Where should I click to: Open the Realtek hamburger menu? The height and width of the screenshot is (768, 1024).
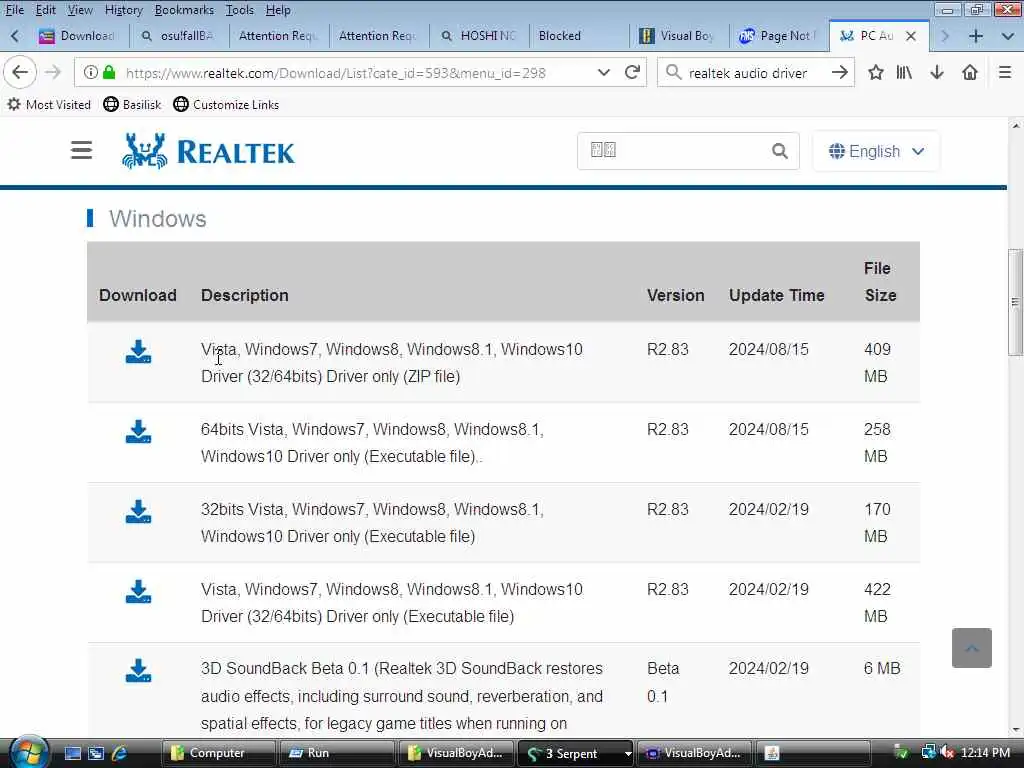pyautogui.click(x=82, y=150)
